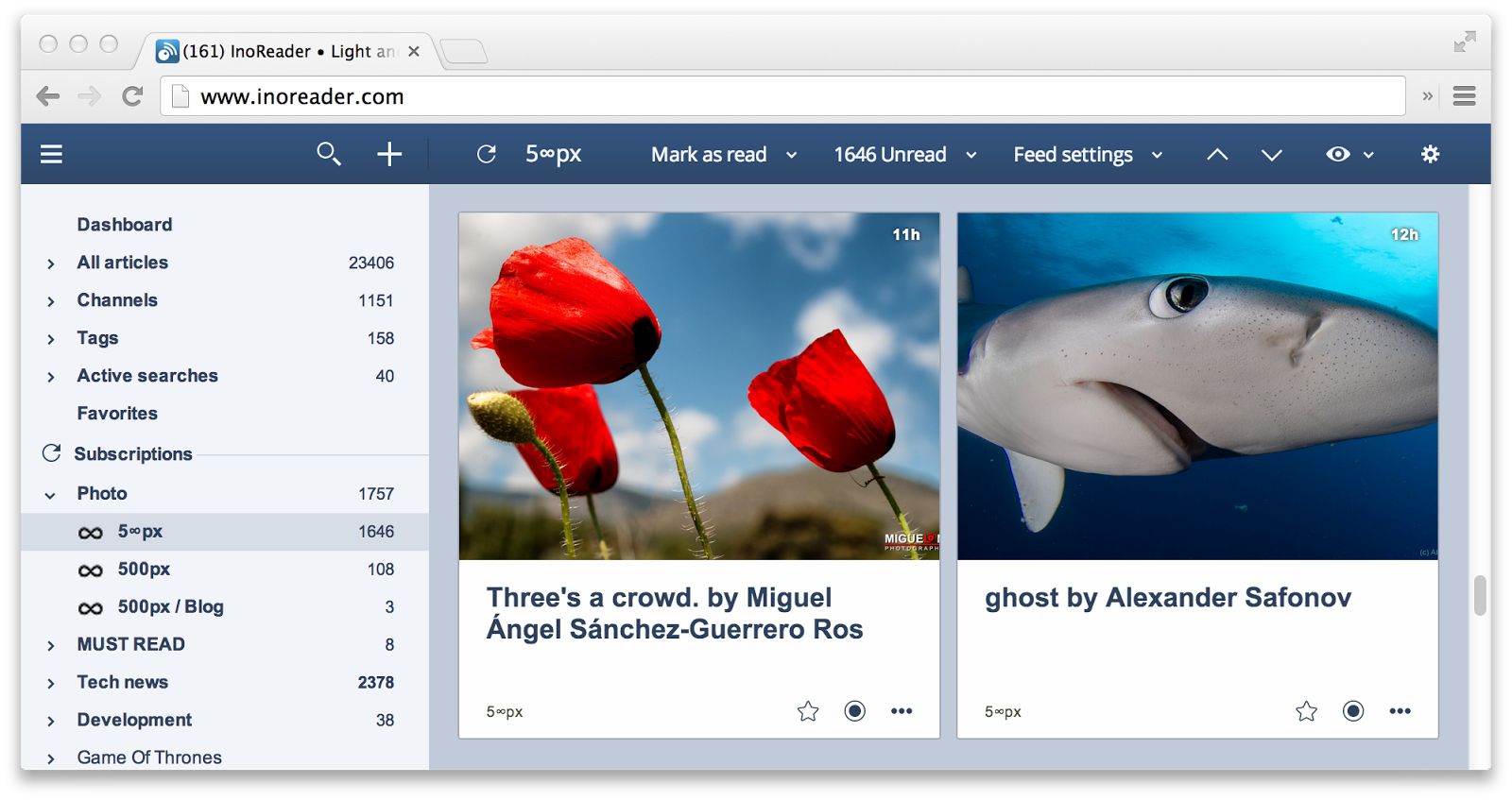Open a new browser tab
This screenshot has height=800, width=1512.
(463, 51)
